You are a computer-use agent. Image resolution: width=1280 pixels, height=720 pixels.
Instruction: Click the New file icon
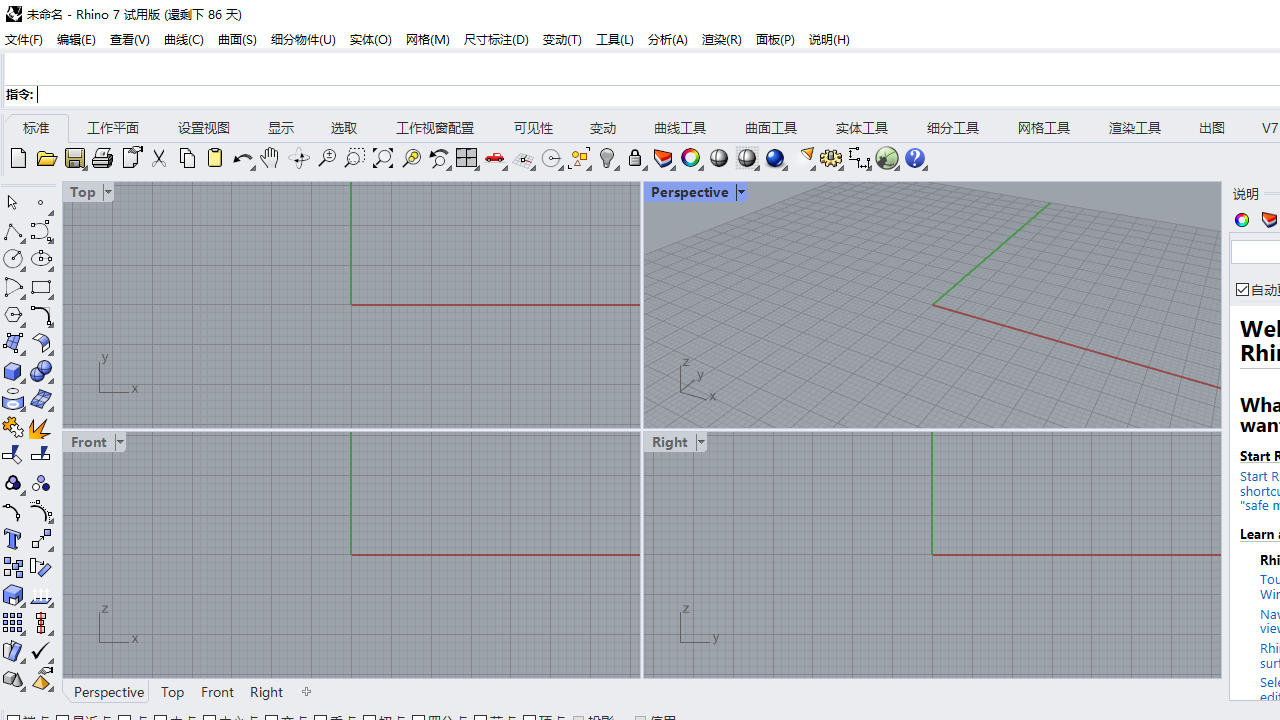[18, 158]
